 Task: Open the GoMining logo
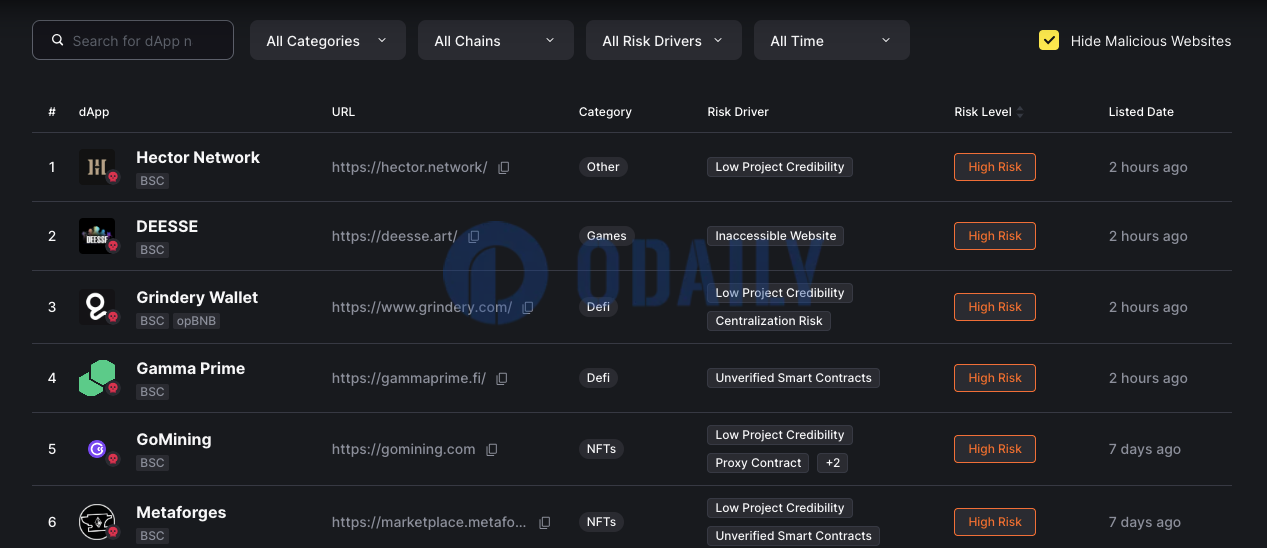(x=97, y=449)
